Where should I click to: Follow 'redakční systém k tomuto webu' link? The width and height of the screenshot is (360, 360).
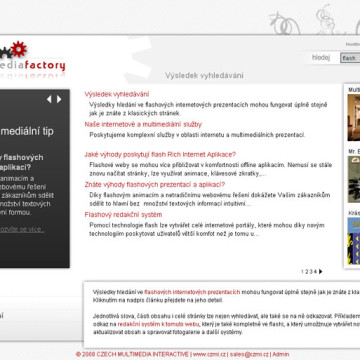pyautogui.click(x=158, y=324)
